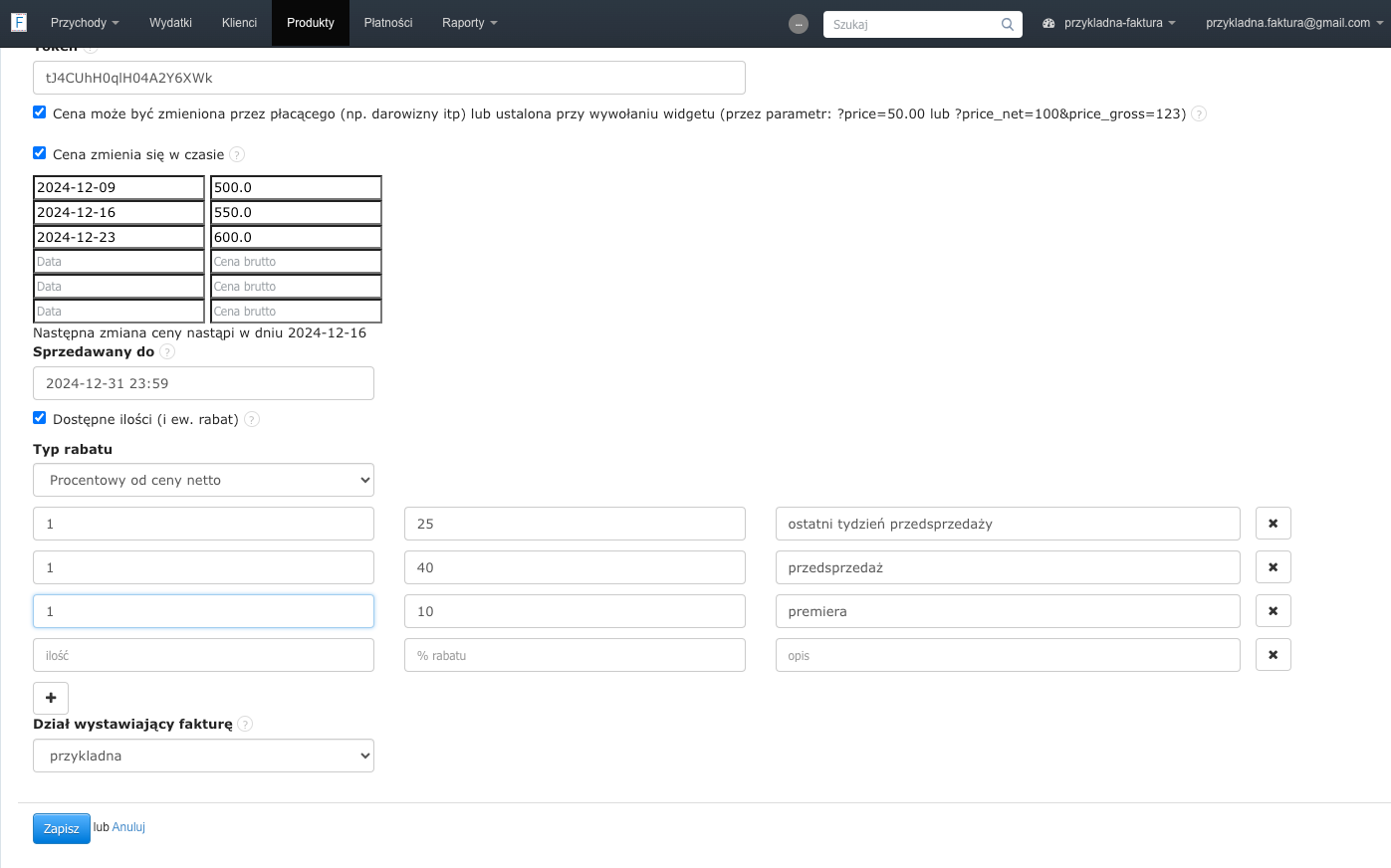Screen dimensions: 1391x868
Task: Click the date field showing 2024-12-09
Action: 118,187
